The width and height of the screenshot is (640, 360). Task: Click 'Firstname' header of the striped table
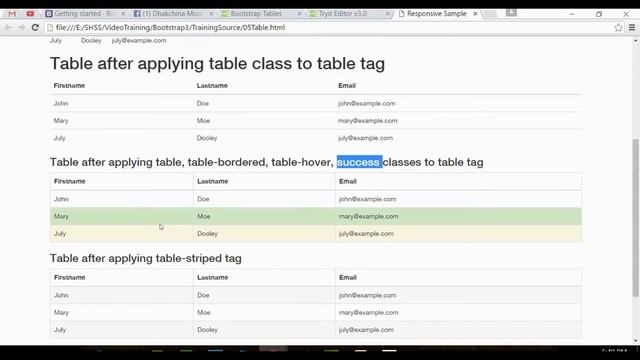69,278
